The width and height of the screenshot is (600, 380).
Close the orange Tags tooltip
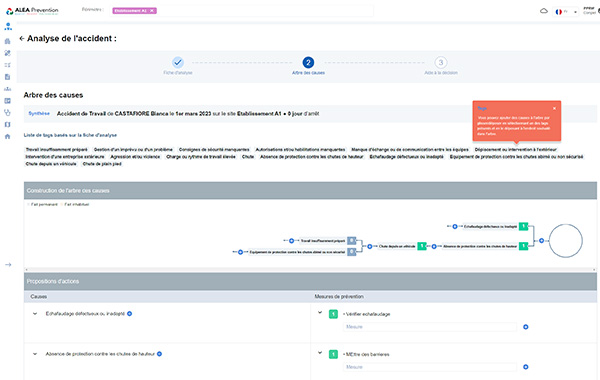tap(554, 108)
